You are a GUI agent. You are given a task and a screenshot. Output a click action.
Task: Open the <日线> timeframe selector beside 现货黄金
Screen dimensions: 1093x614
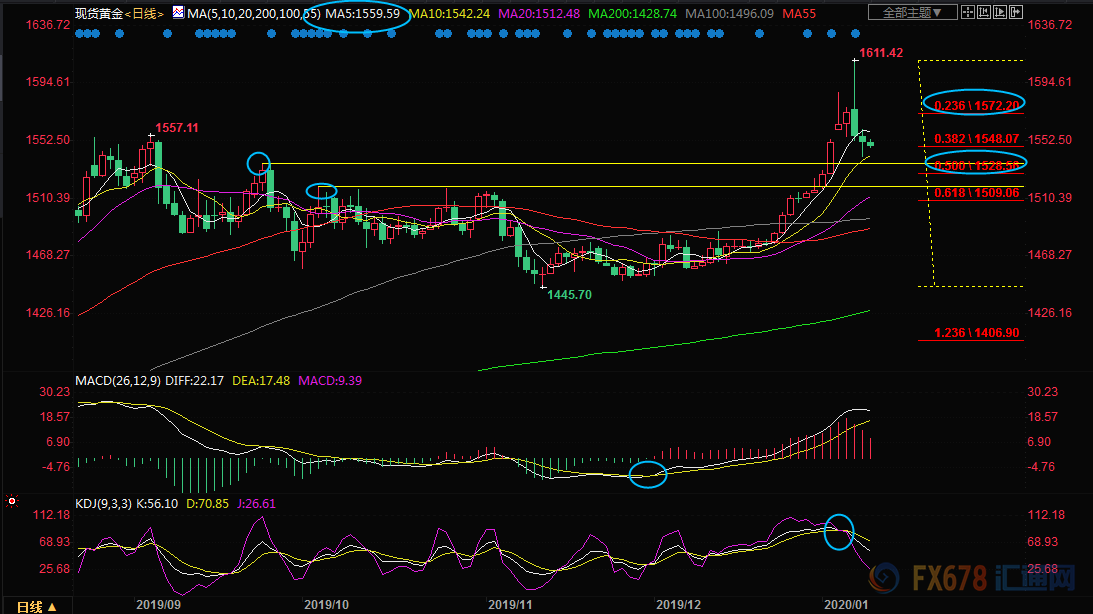click(144, 13)
